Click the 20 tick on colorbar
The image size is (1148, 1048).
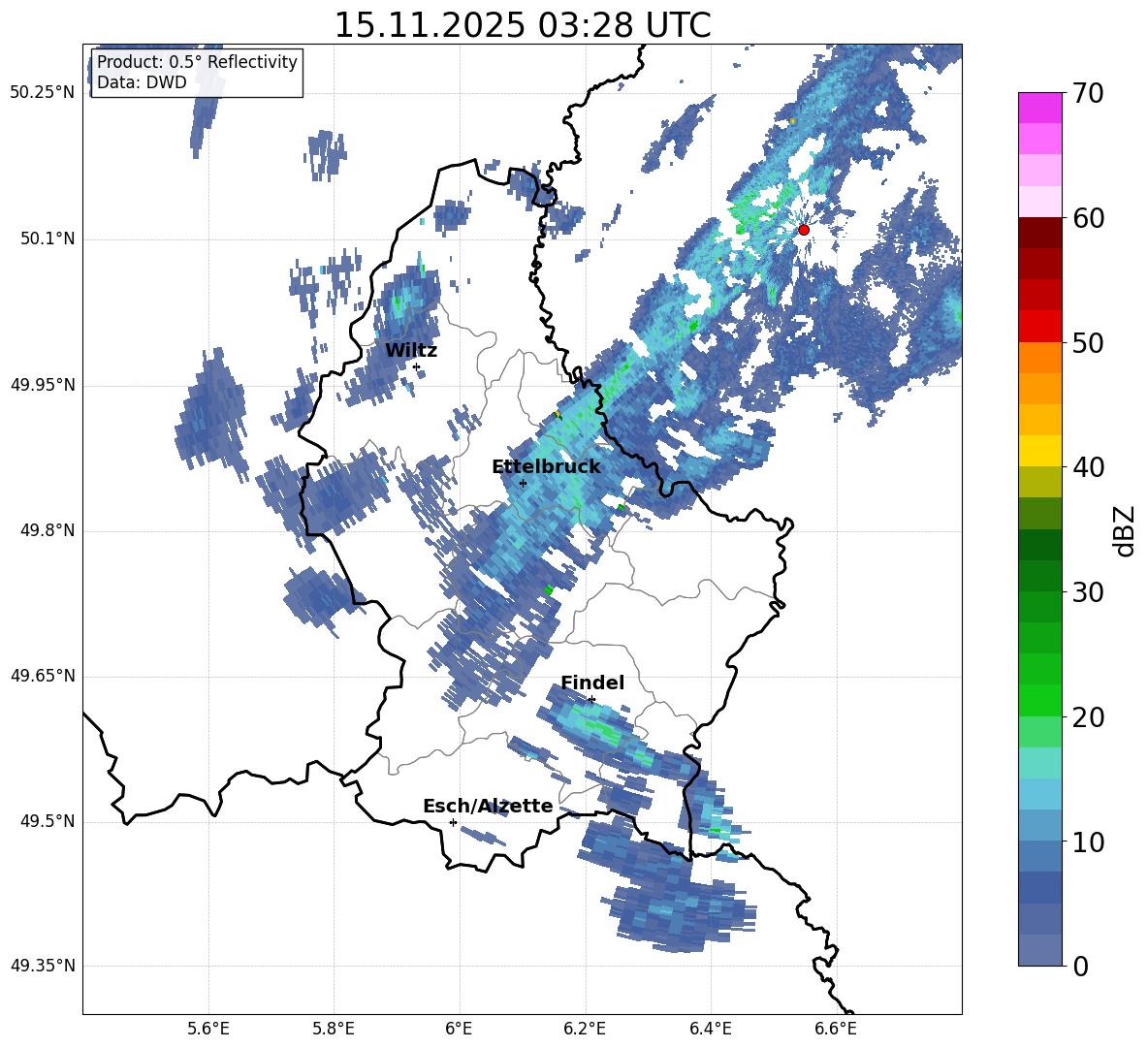(x=1088, y=716)
